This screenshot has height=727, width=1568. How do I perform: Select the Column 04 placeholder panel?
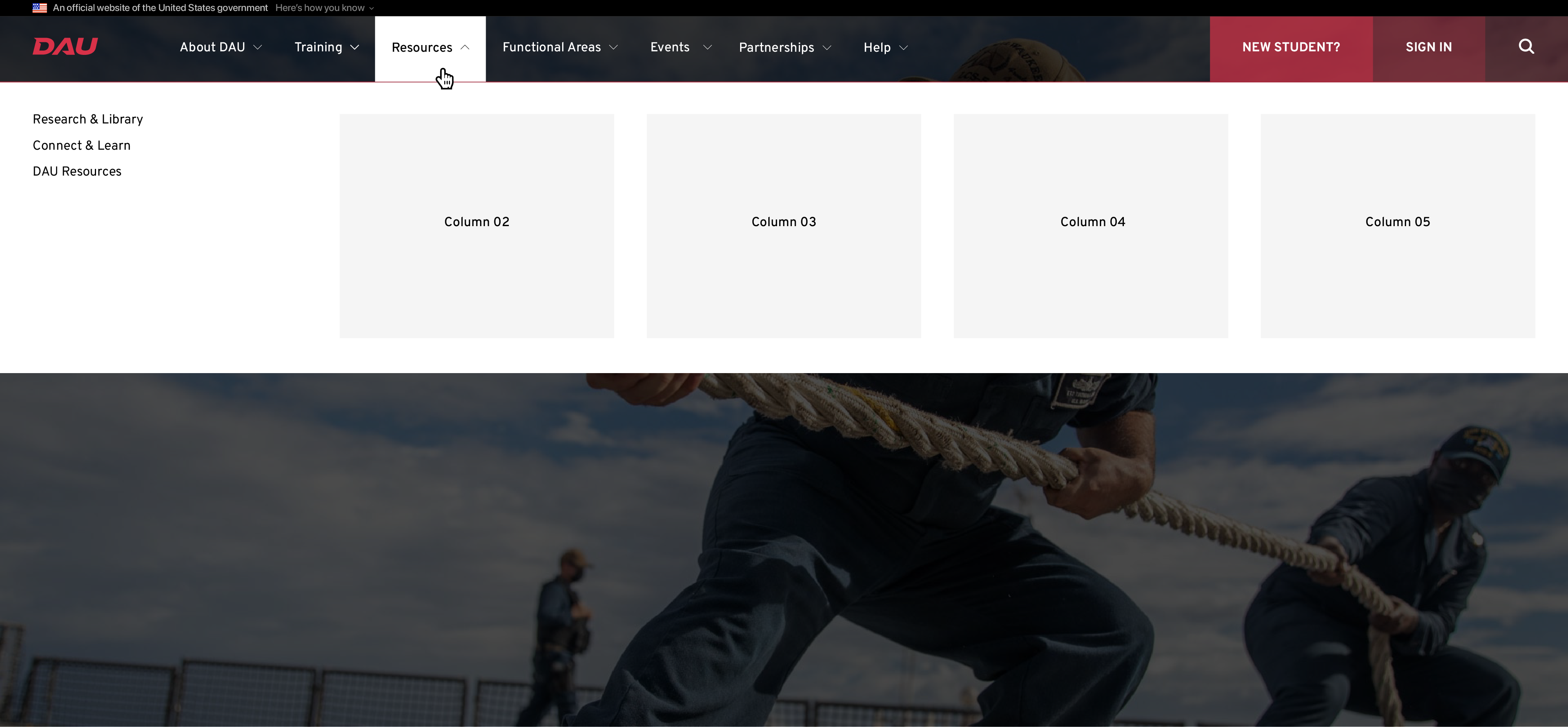[1091, 226]
